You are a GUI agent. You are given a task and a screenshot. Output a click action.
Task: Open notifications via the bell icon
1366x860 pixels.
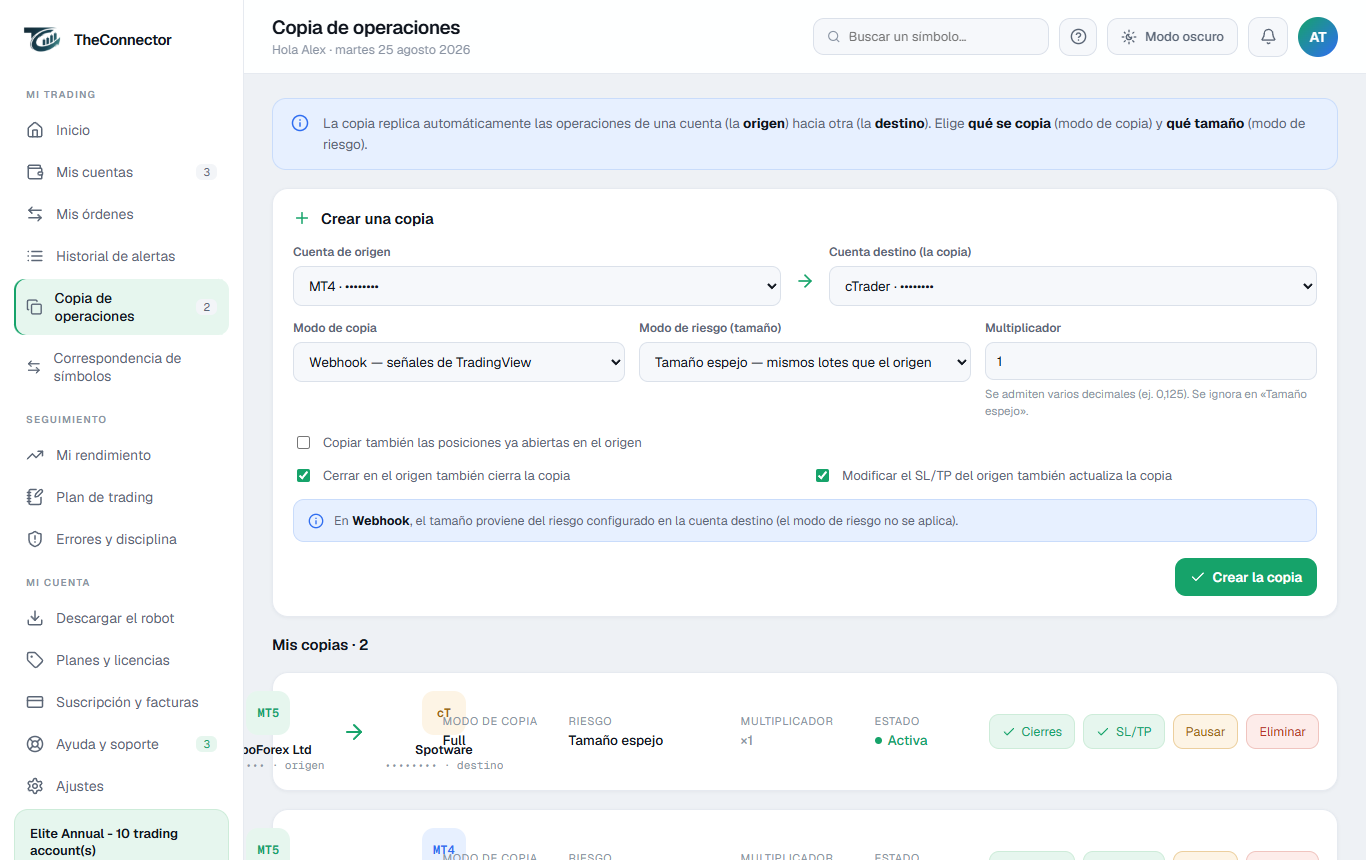pyautogui.click(x=1268, y=37)
